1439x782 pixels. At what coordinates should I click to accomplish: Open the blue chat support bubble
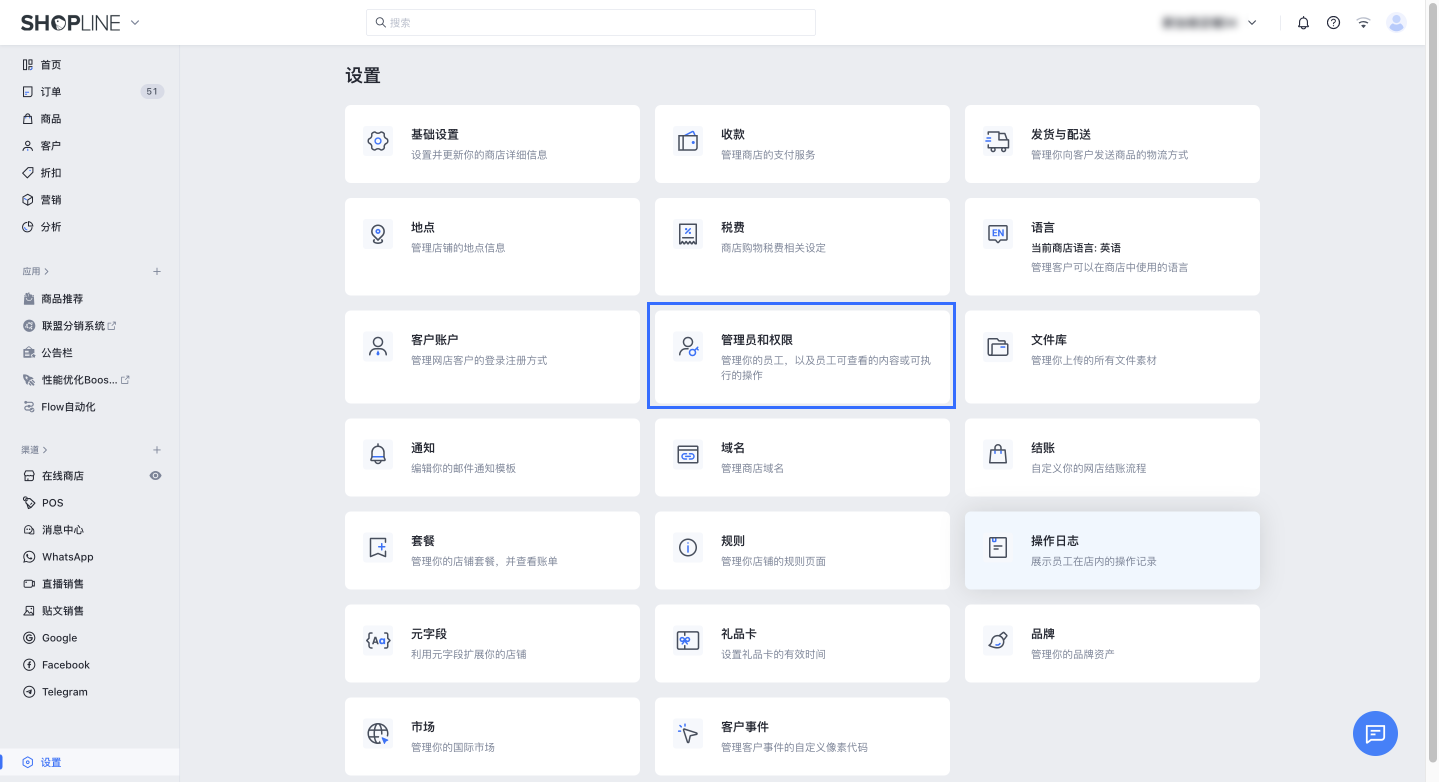click(1375, 734)
